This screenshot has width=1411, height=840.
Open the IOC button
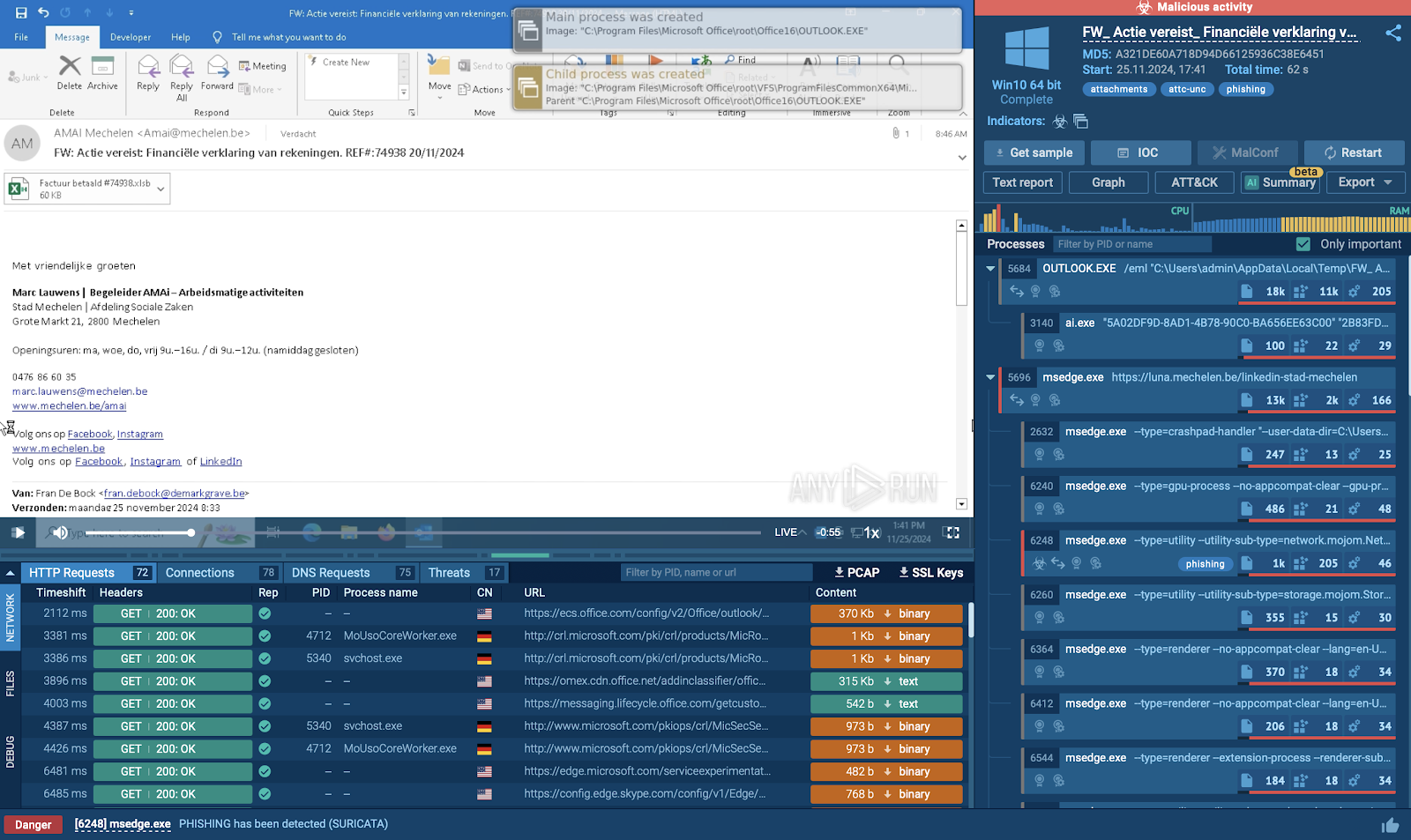[1141, 152]
